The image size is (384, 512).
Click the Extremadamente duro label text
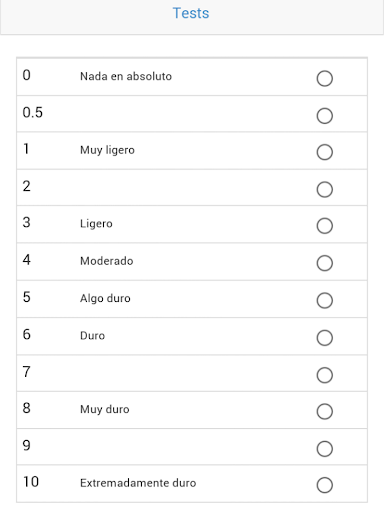coord(138,483)
